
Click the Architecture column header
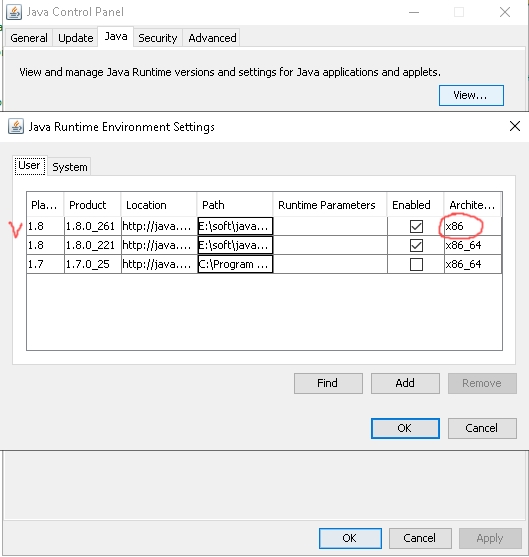coord(473,205)
